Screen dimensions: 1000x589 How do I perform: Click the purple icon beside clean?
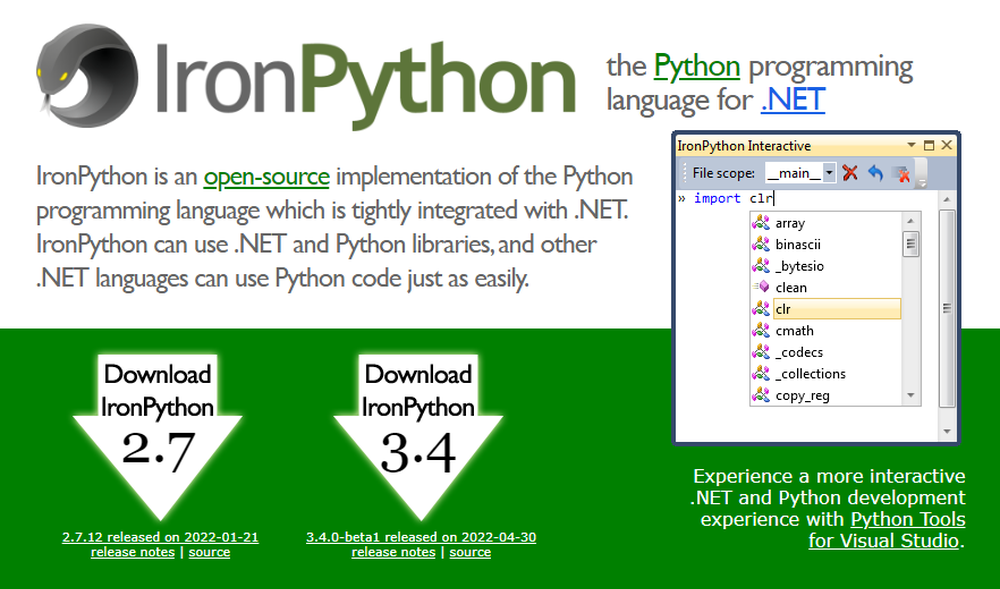761,287
